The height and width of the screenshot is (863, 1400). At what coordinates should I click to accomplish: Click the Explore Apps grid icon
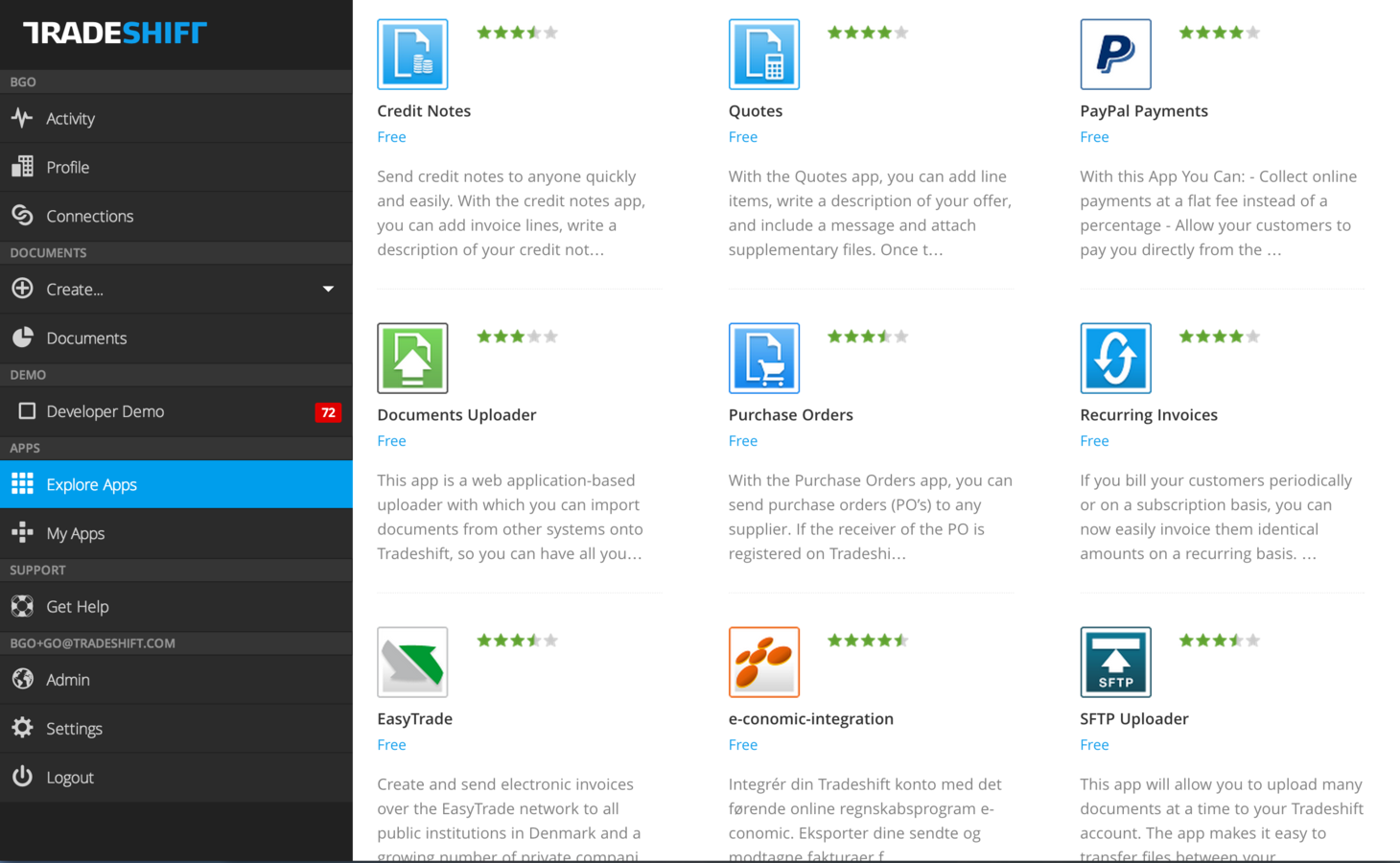(x=22, y=484)
